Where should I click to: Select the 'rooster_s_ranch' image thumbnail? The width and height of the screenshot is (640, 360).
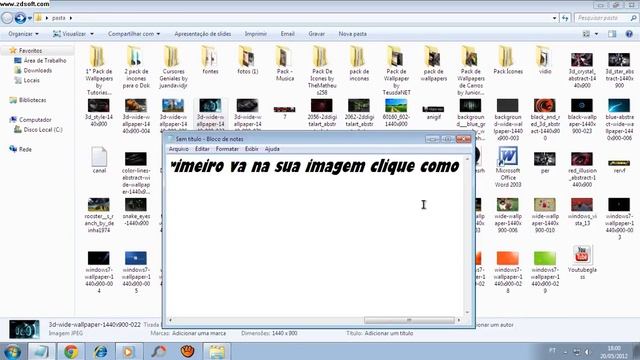tap(98, 204)
